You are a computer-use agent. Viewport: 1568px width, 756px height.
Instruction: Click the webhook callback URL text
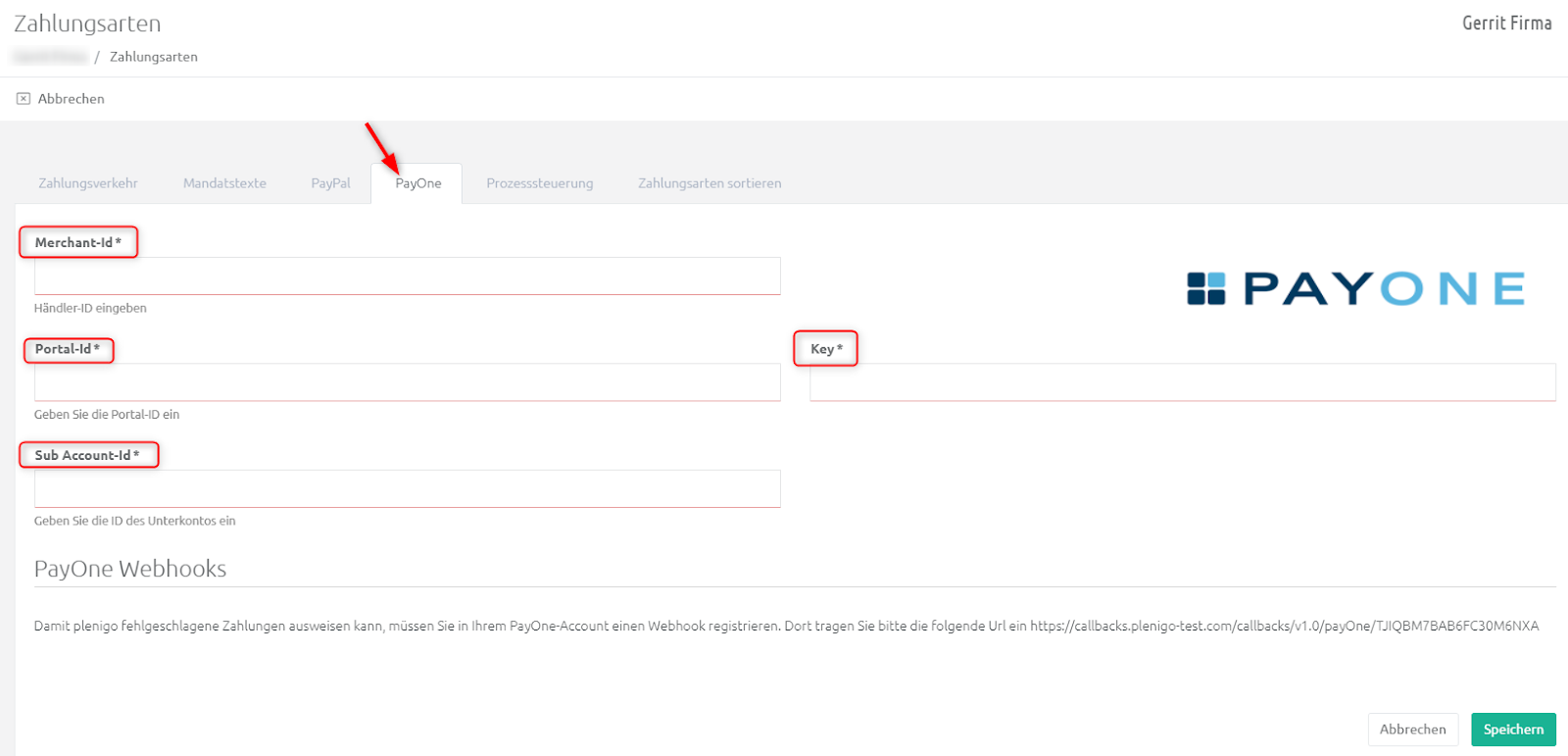(1285, 626)
